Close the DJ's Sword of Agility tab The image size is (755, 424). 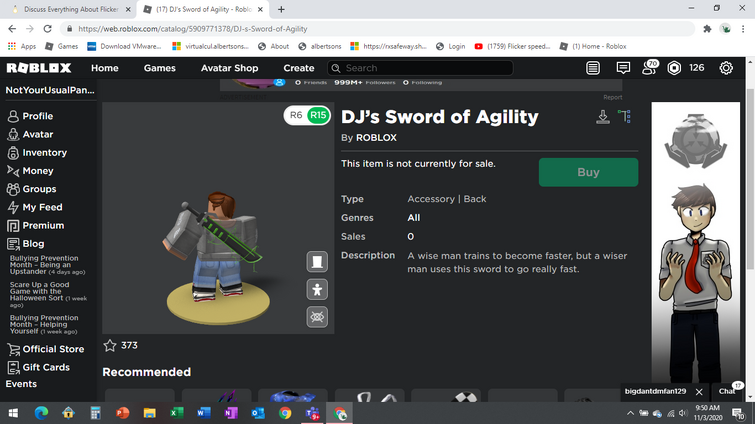(260, 9)
